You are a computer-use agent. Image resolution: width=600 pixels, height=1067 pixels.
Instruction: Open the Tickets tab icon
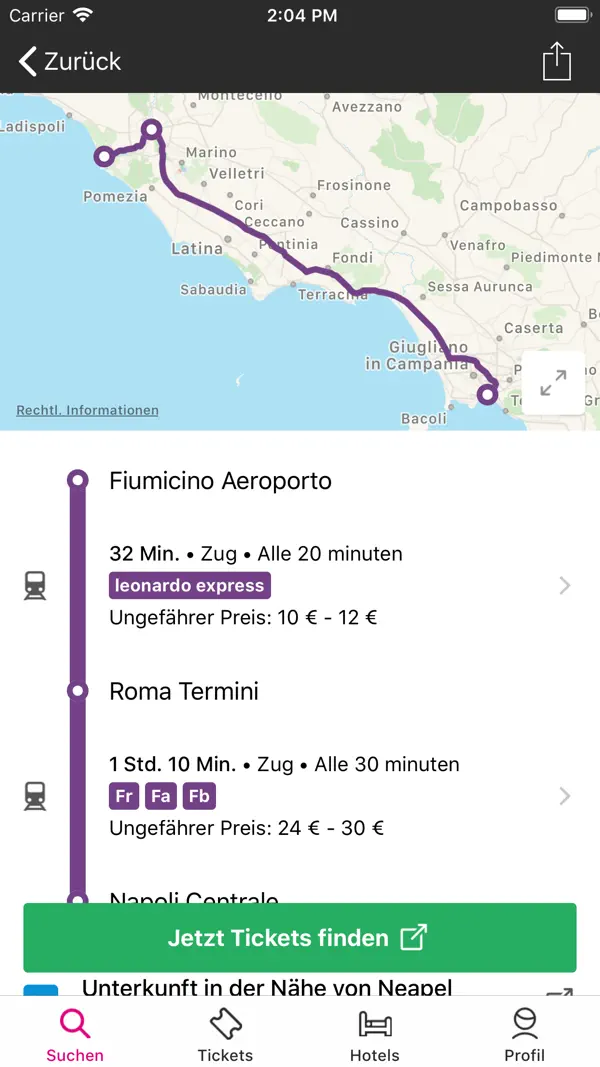pyautogui.click(x=225, y=1025)
